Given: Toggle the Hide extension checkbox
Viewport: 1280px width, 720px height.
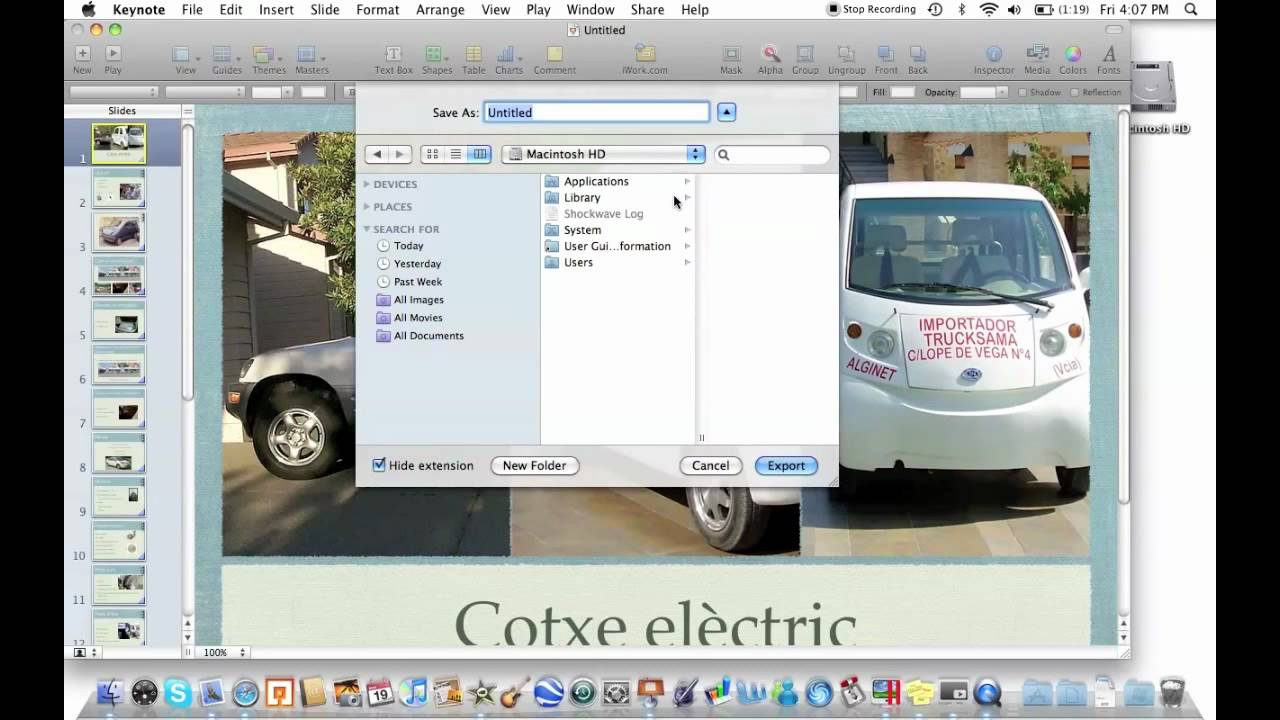Looking at the screenshot, I should [379, 465].
